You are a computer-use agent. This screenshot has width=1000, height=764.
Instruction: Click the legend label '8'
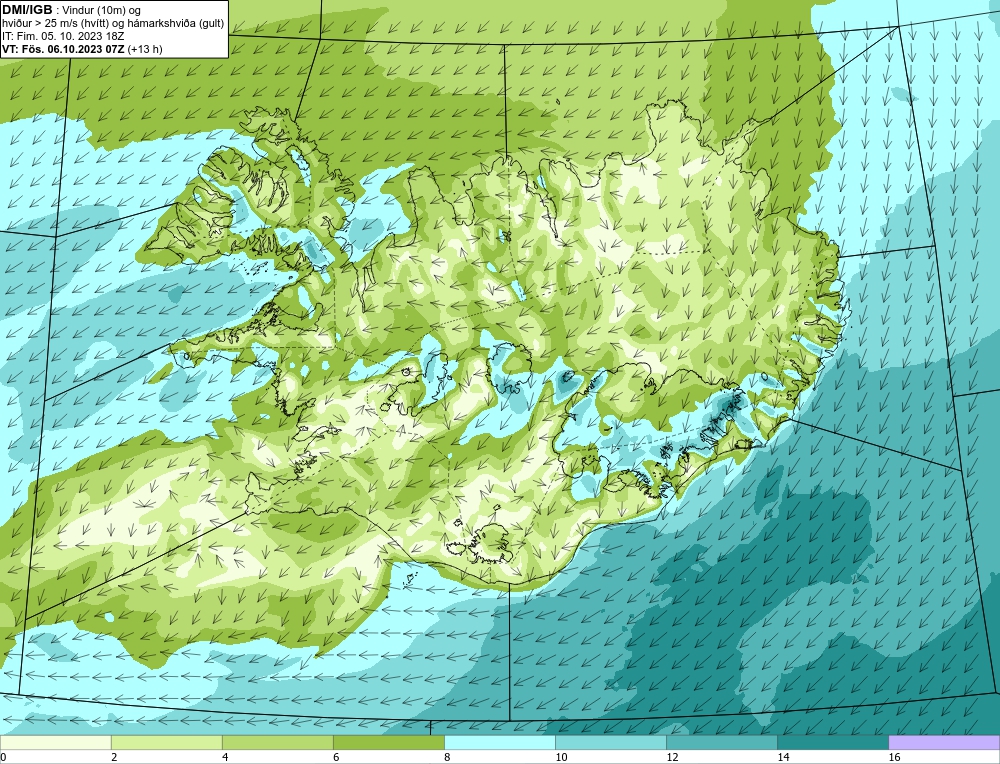tap(447, 757)
